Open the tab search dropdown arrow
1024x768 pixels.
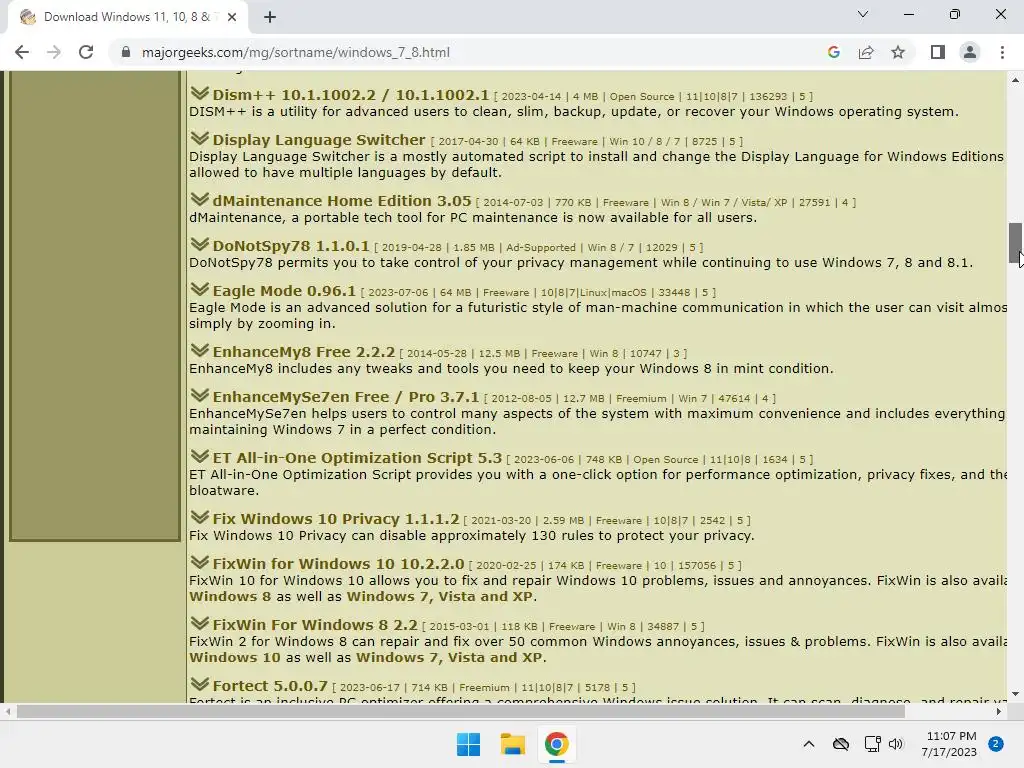pos(863,14)
